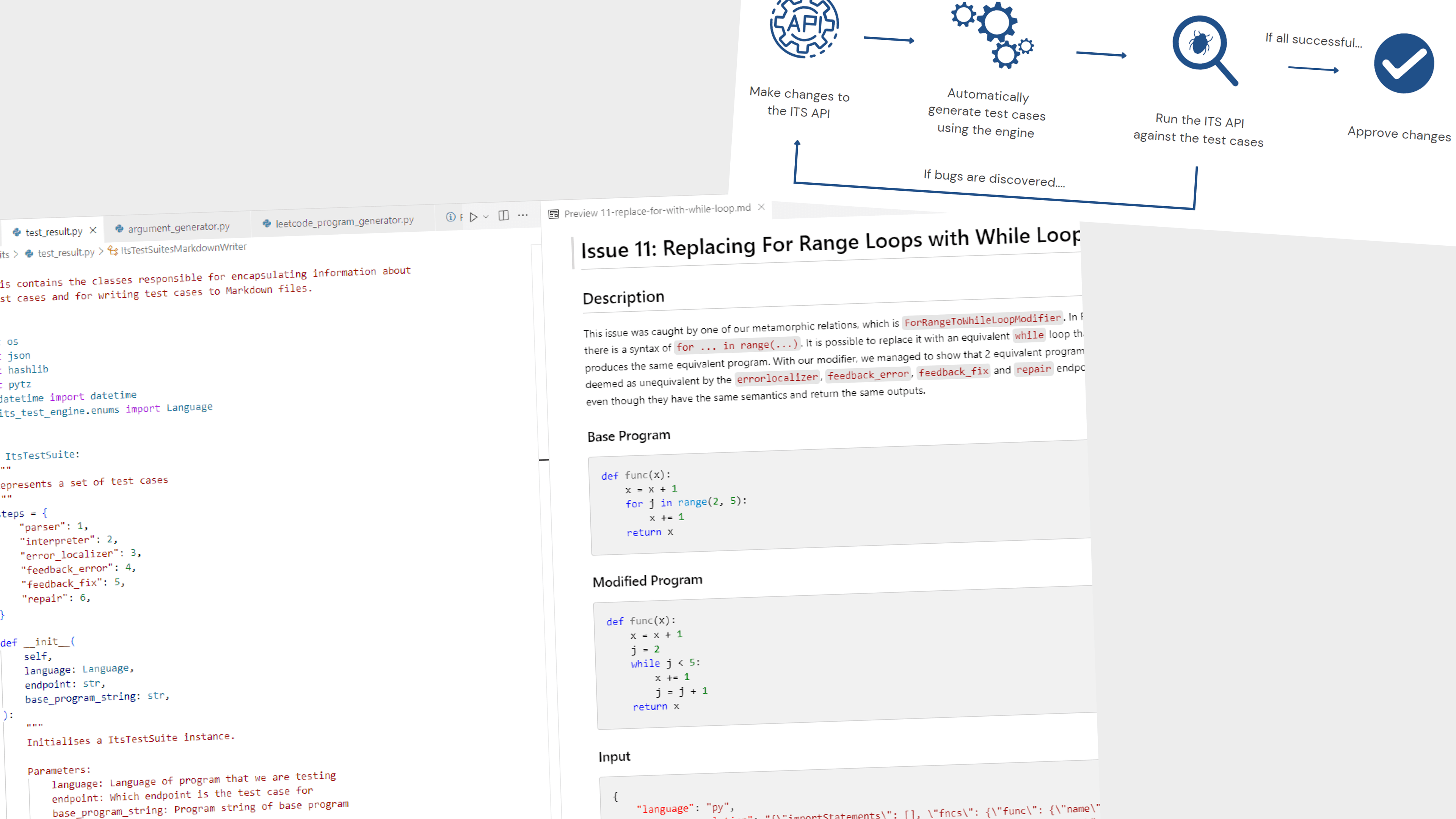Run the current Python file
The height and width of the screenshot is (819, 1456).
(474, 217)
